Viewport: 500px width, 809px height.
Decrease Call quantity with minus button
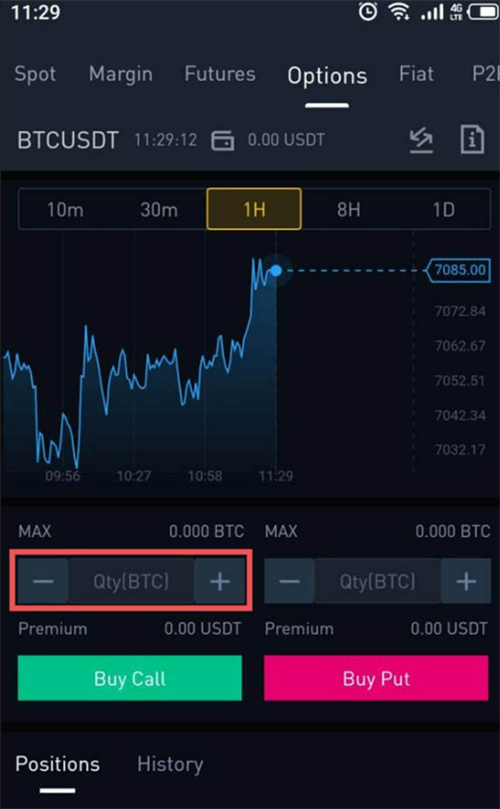[43, 581]
